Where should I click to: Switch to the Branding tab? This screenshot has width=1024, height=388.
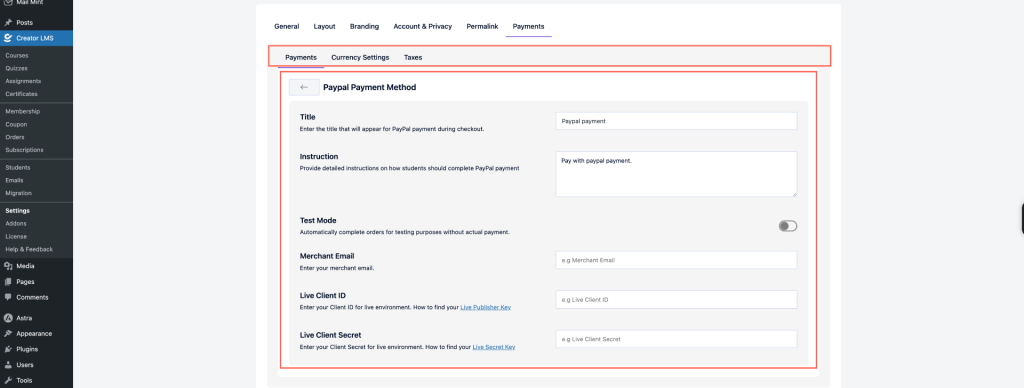click(364, 26)
